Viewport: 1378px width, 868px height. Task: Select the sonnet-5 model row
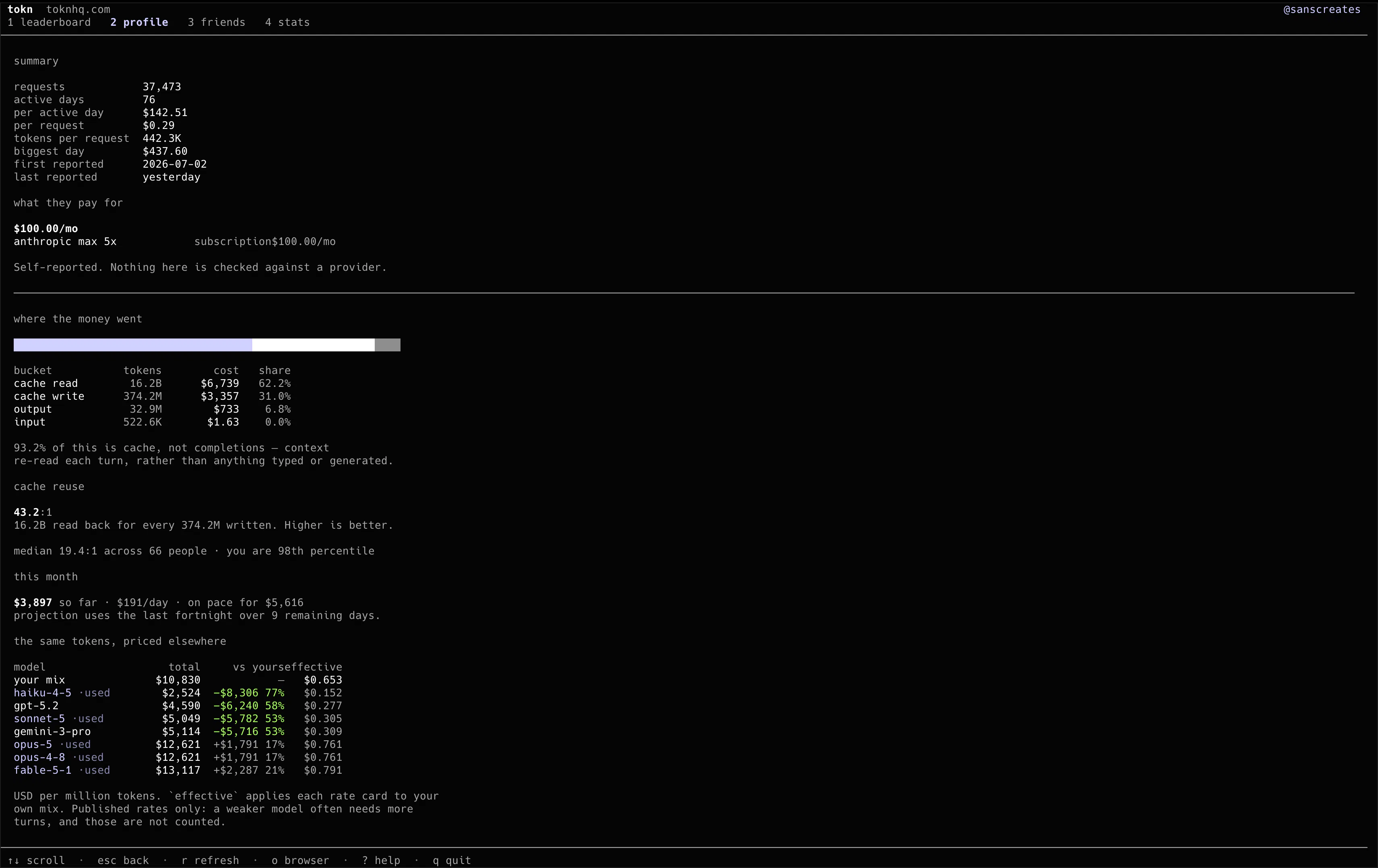(178, 718)
